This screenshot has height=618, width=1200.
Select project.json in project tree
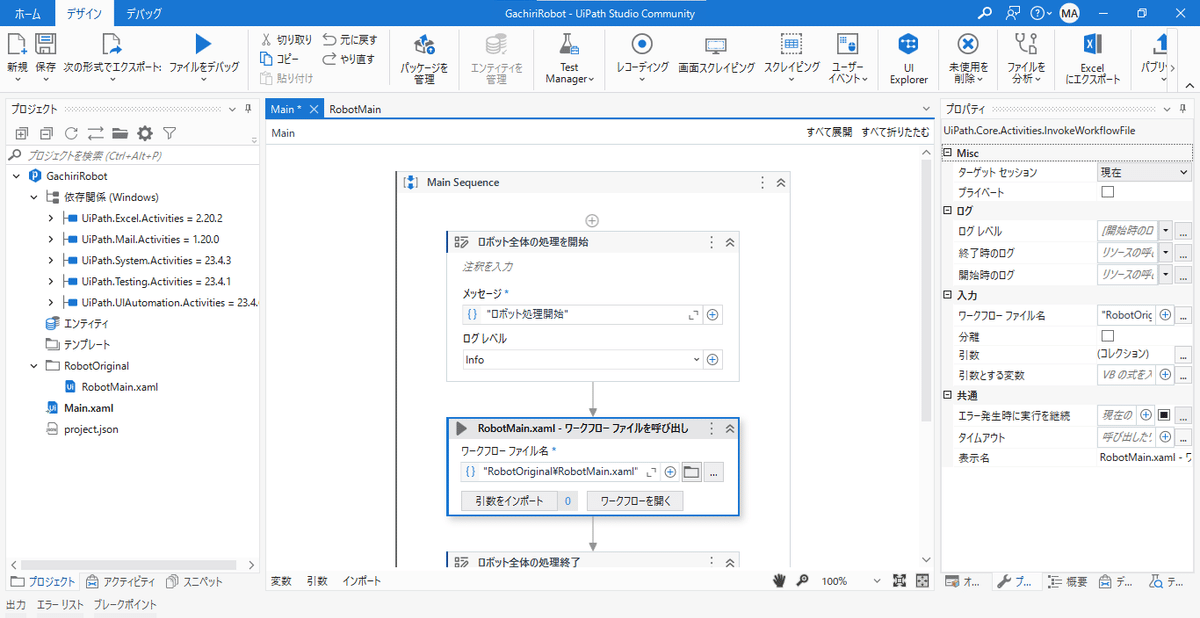[x=91, y=429]
